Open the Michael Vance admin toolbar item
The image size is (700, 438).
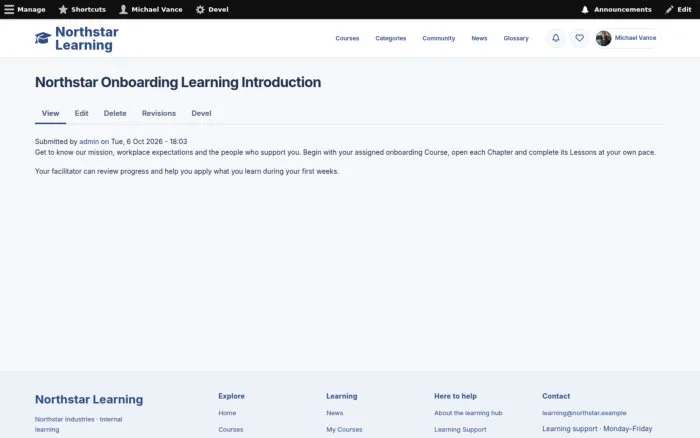[x=157, y=9]
